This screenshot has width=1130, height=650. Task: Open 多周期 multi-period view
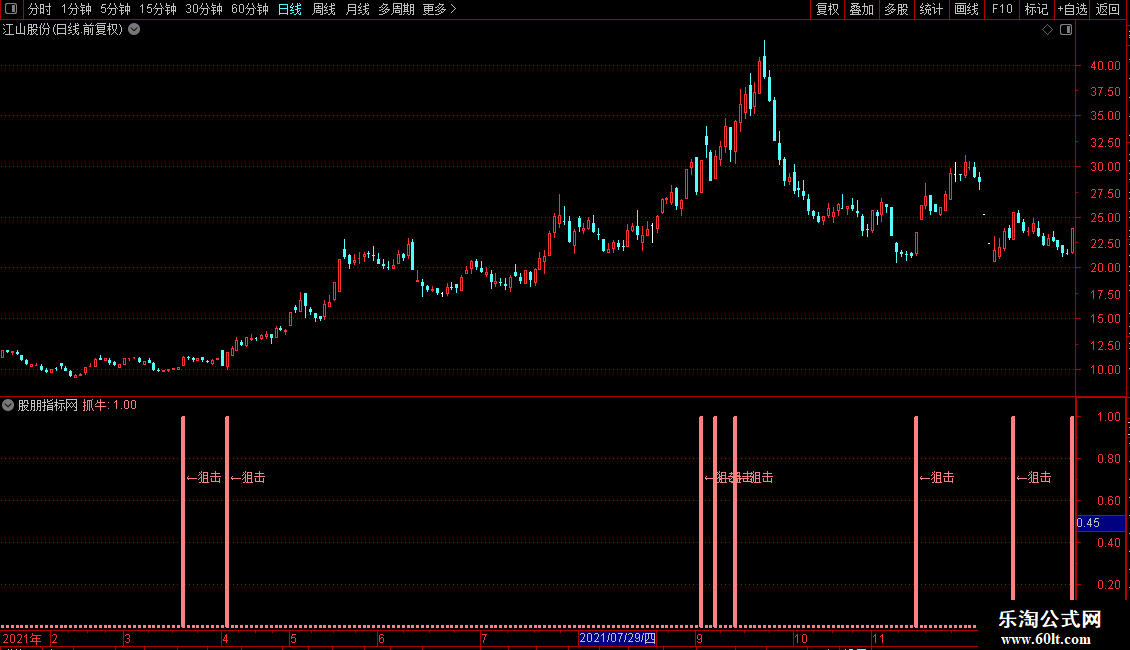pyautogui.click(x=396, y=9)
